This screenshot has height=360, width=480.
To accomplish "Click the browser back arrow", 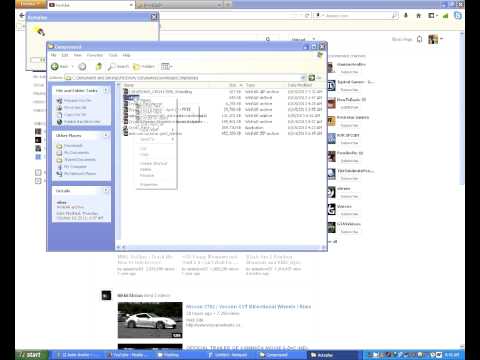I will (22, 15).
